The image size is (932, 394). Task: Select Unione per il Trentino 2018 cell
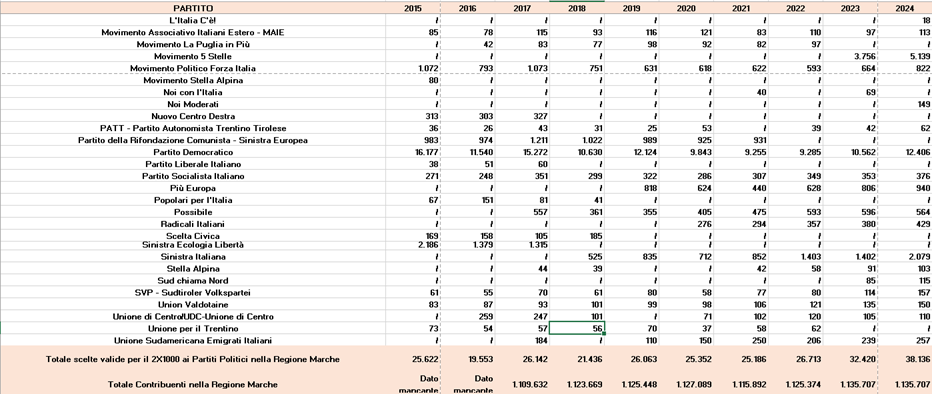(577, 329)
